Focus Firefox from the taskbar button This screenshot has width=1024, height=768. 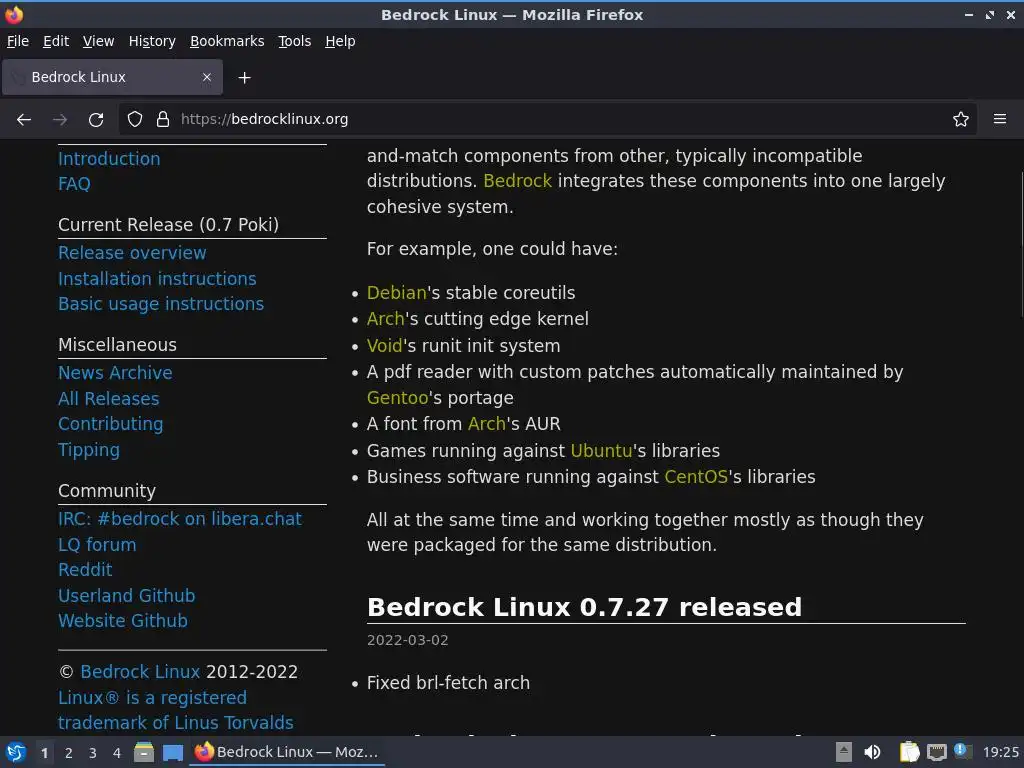click(287, 752)
